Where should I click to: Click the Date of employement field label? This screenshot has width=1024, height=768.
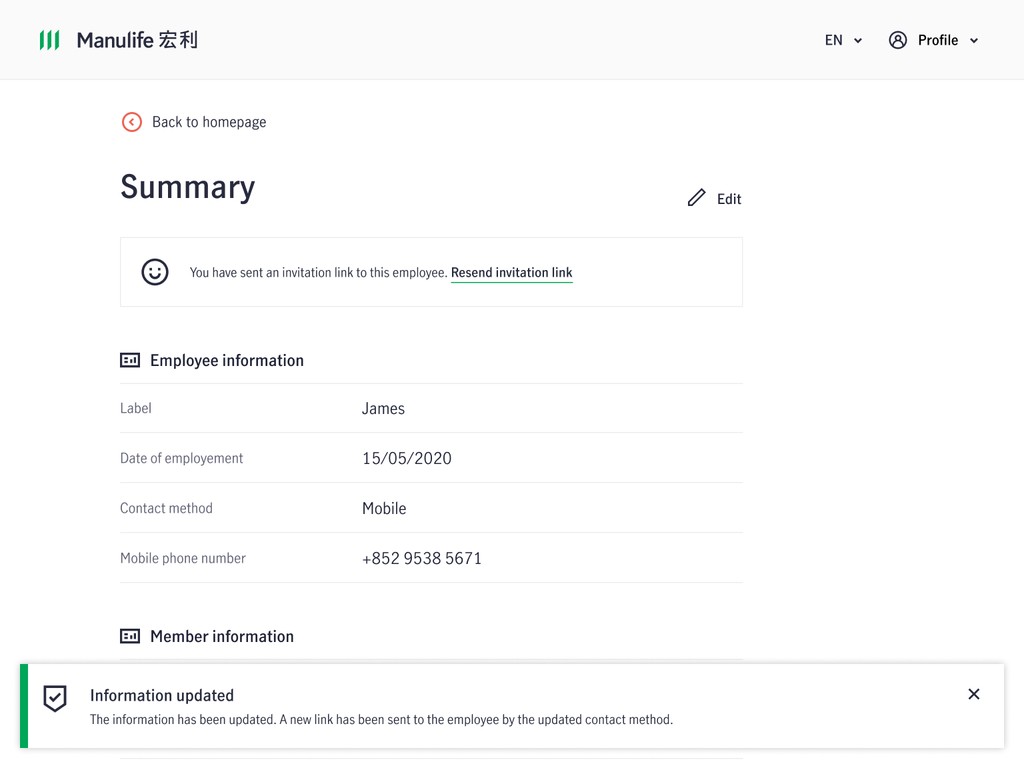coord(182,458)
